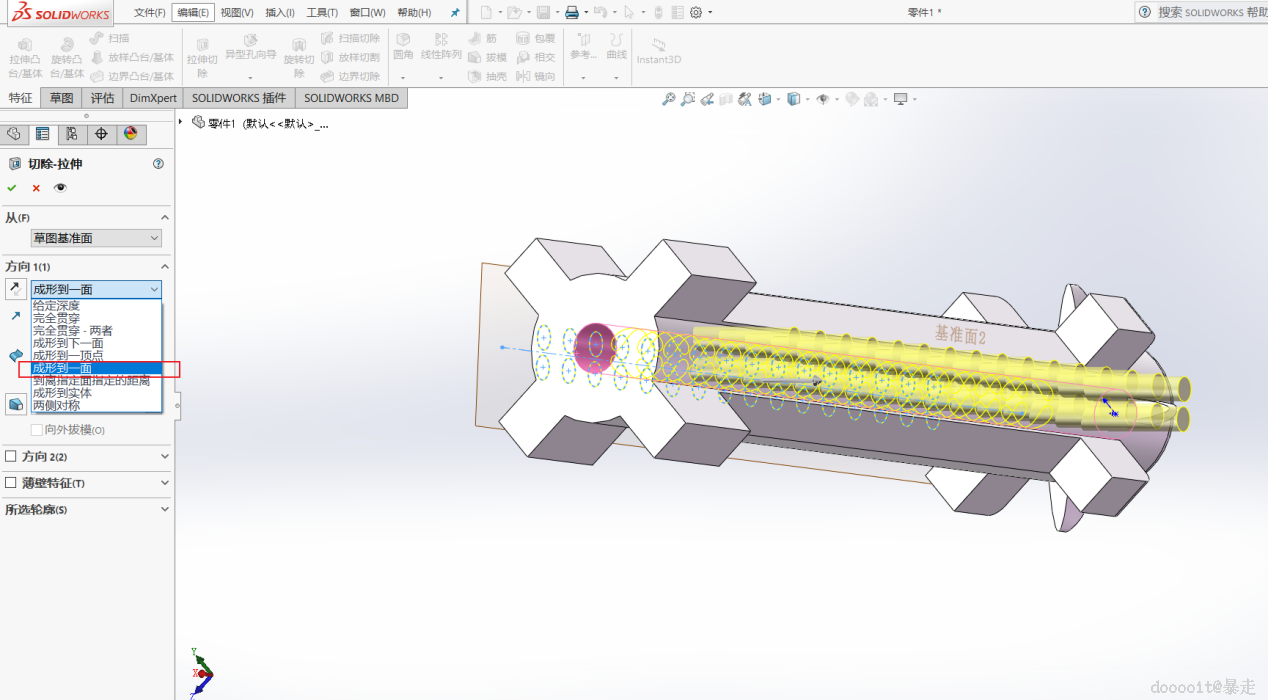
Task: Click the reverse direction arrow button
Action: pyautogui.click(x=15, y=289)
